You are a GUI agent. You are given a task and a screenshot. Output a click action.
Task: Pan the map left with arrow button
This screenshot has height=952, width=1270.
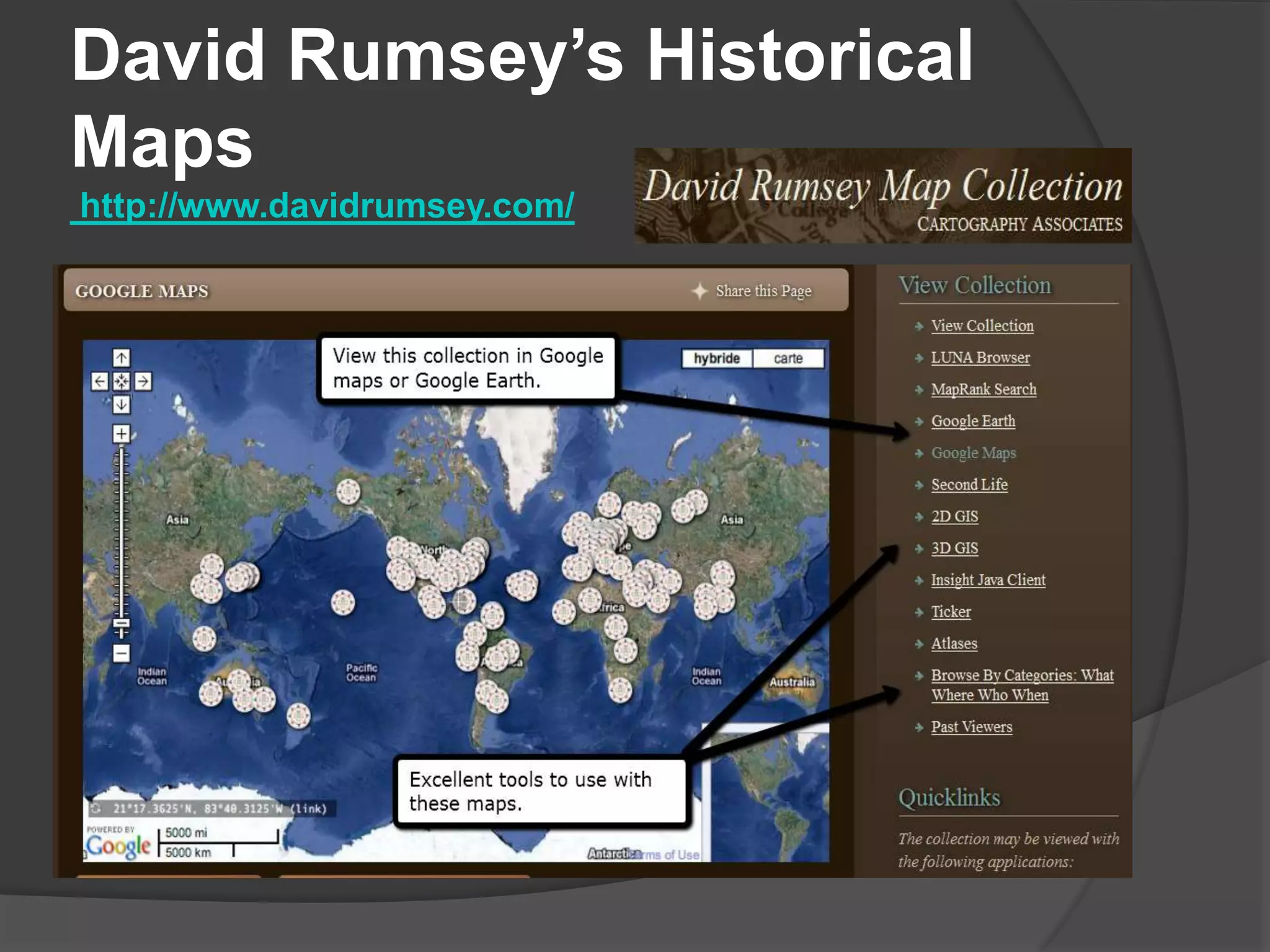point(100,381)
